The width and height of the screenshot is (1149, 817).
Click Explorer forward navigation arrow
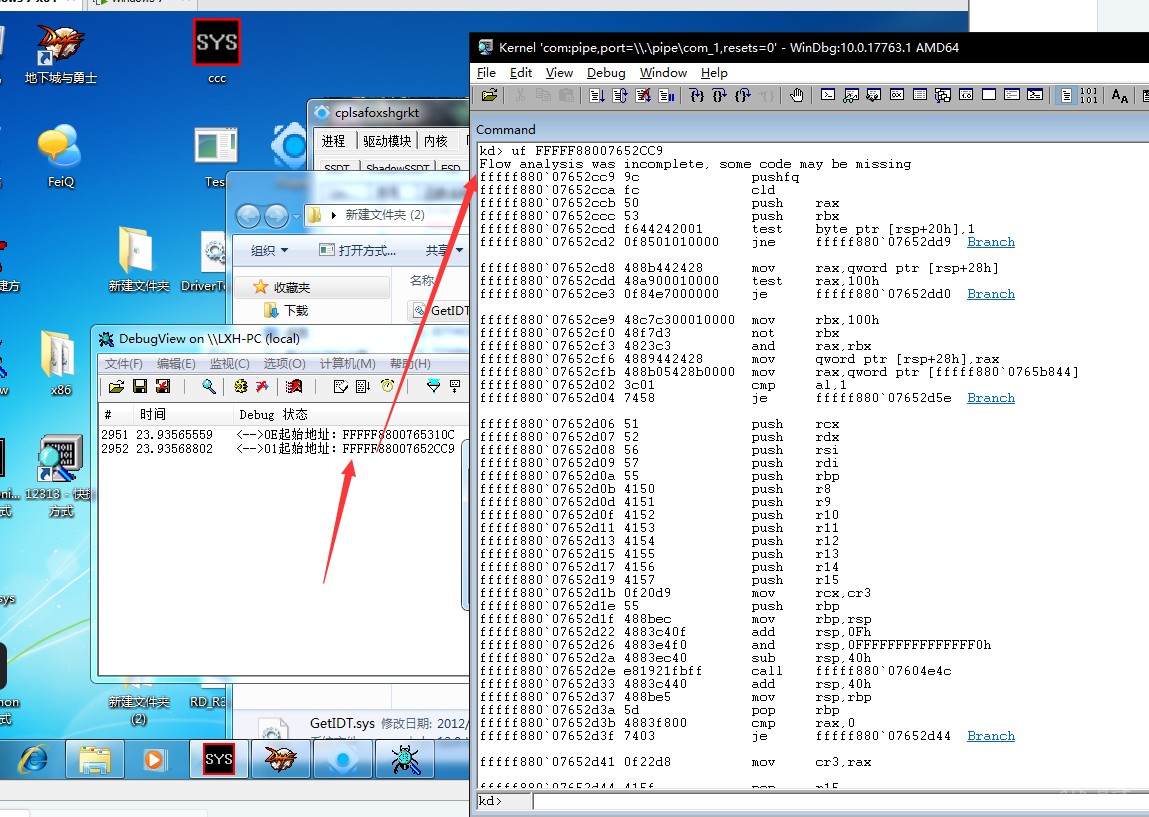click(x=276, y=215)
